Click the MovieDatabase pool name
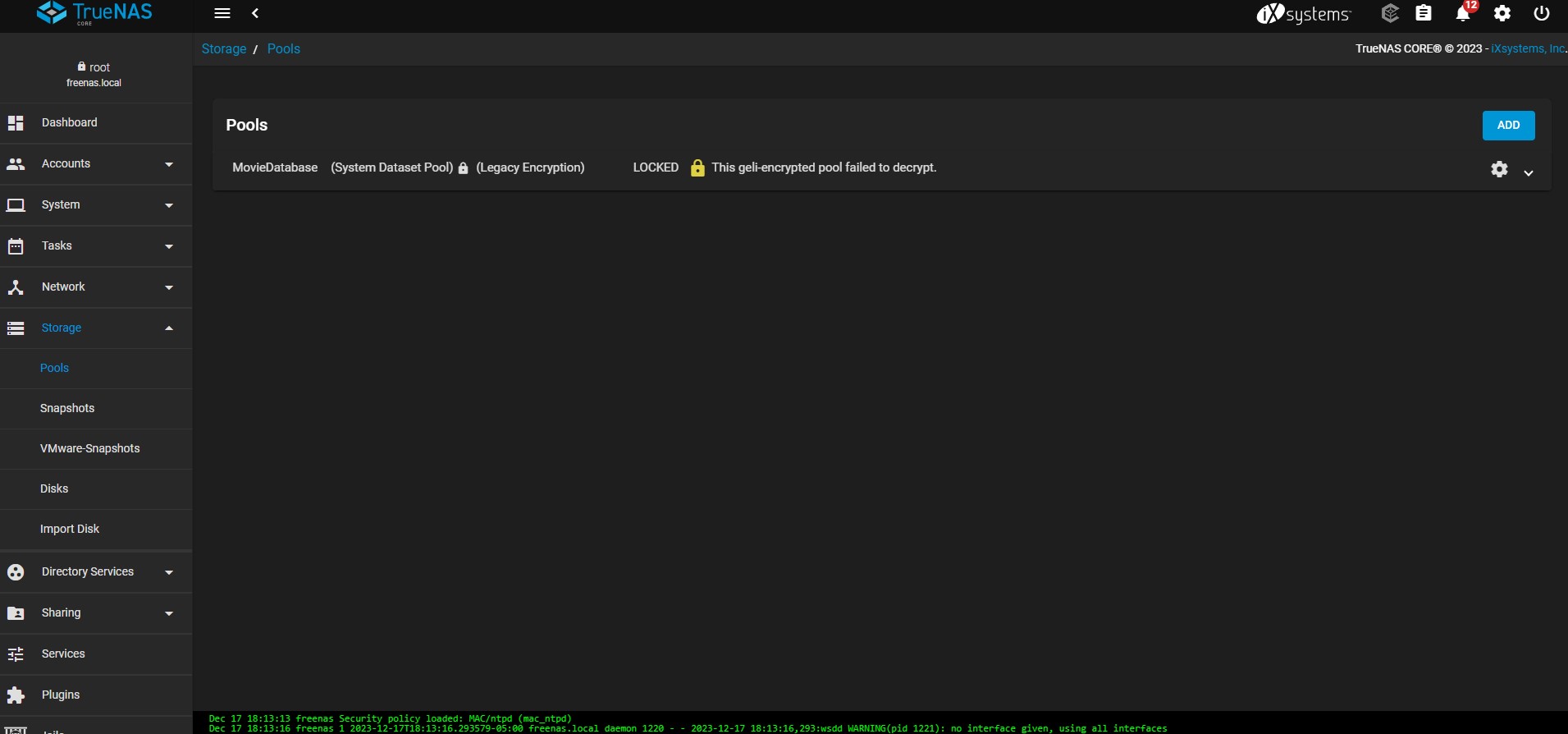 [x=275, y=167]
